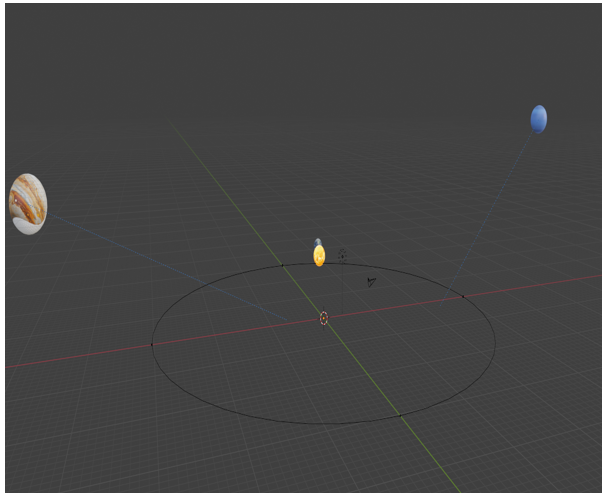The image size is (609, 493).
Task: Select the striped Jupiter planet sphere
Action: tap(28, 204)
